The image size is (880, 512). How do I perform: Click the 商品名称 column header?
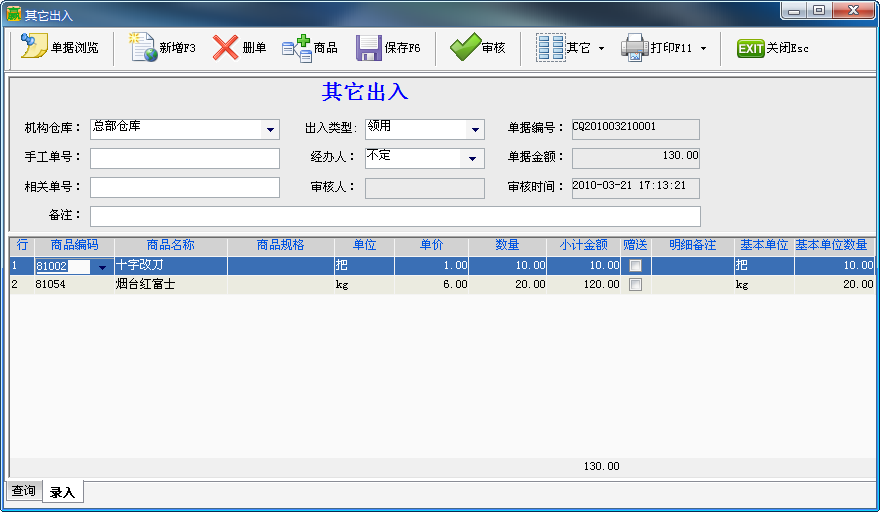[x=170, y=245]
